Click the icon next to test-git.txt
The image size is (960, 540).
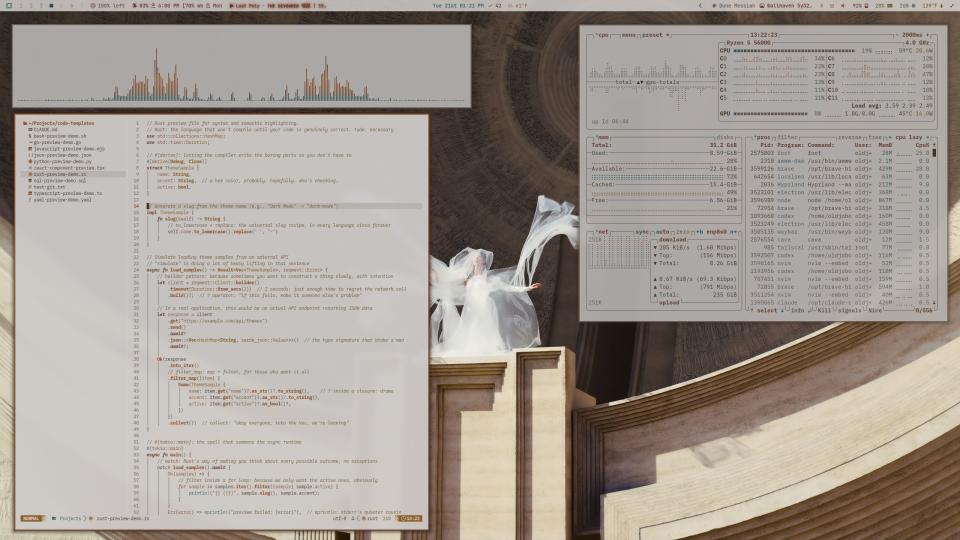pyautogui.click(x=30, y=187)
